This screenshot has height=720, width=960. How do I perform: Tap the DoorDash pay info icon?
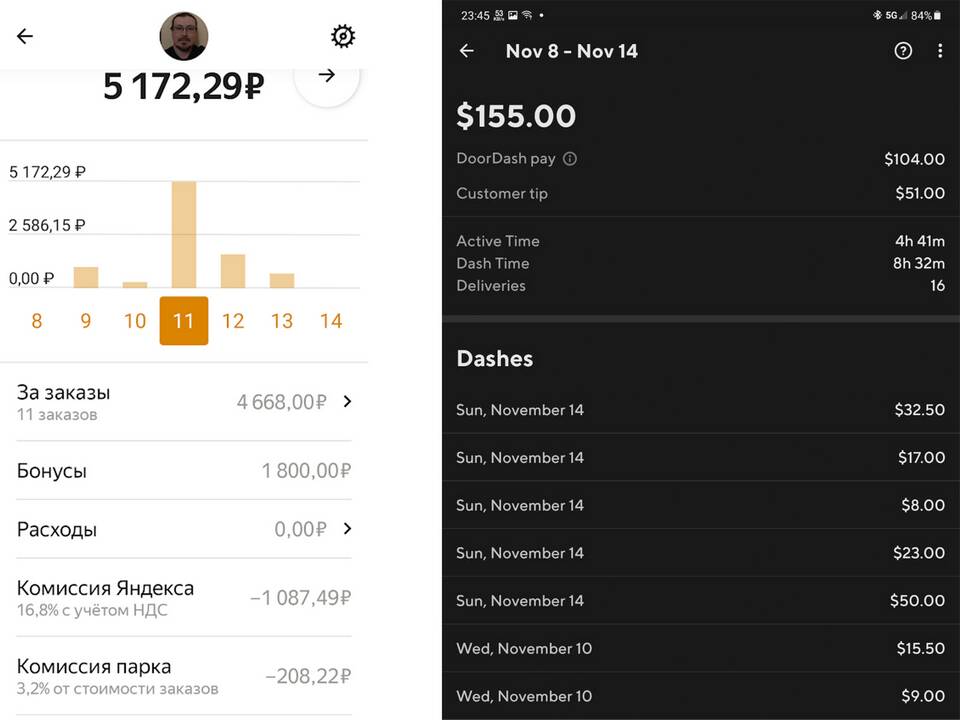(569, 159)
